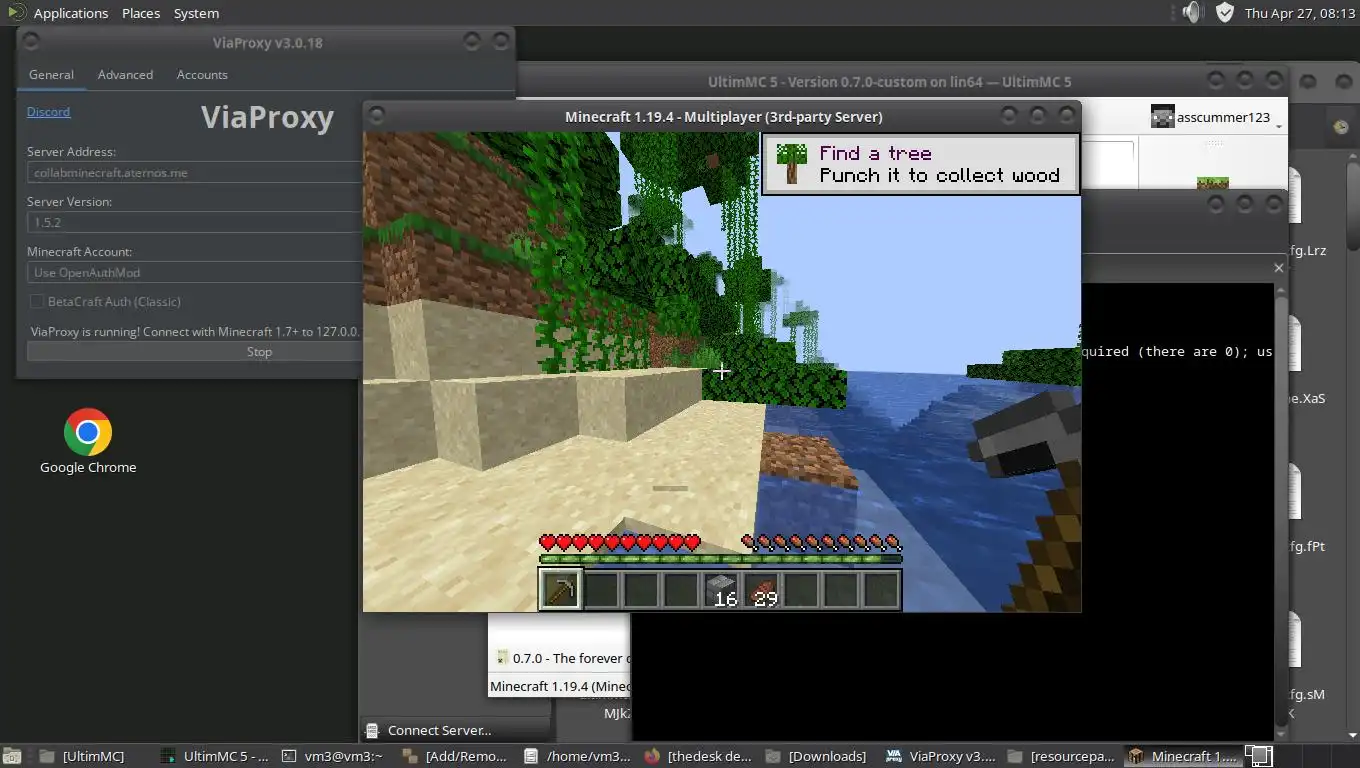The image size is (1360, 768).
Task: Switch to the [thedesk de... taskbar entry
Action: click(699, 756)
